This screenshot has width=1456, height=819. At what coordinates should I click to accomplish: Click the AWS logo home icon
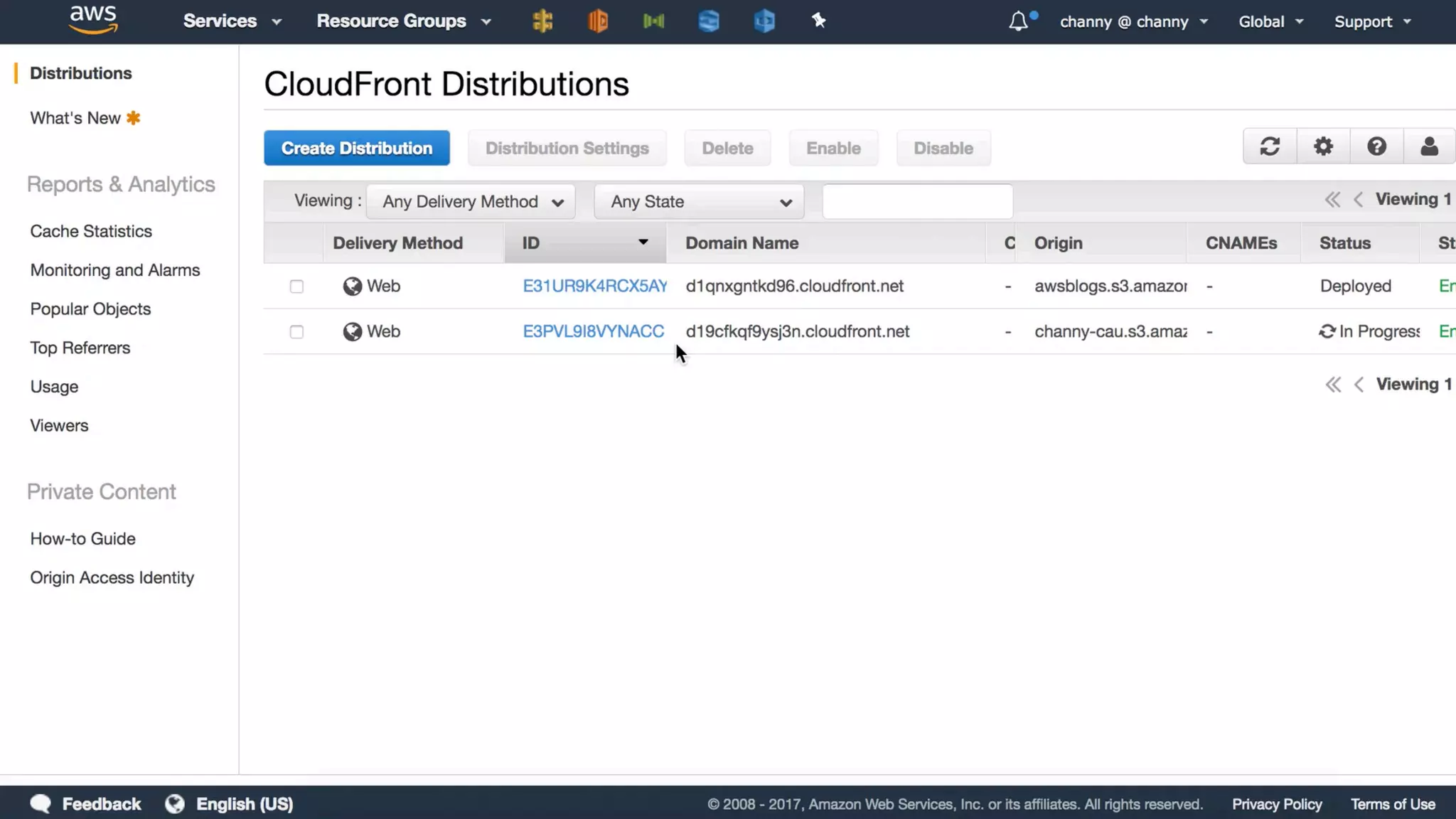(93, 20)
